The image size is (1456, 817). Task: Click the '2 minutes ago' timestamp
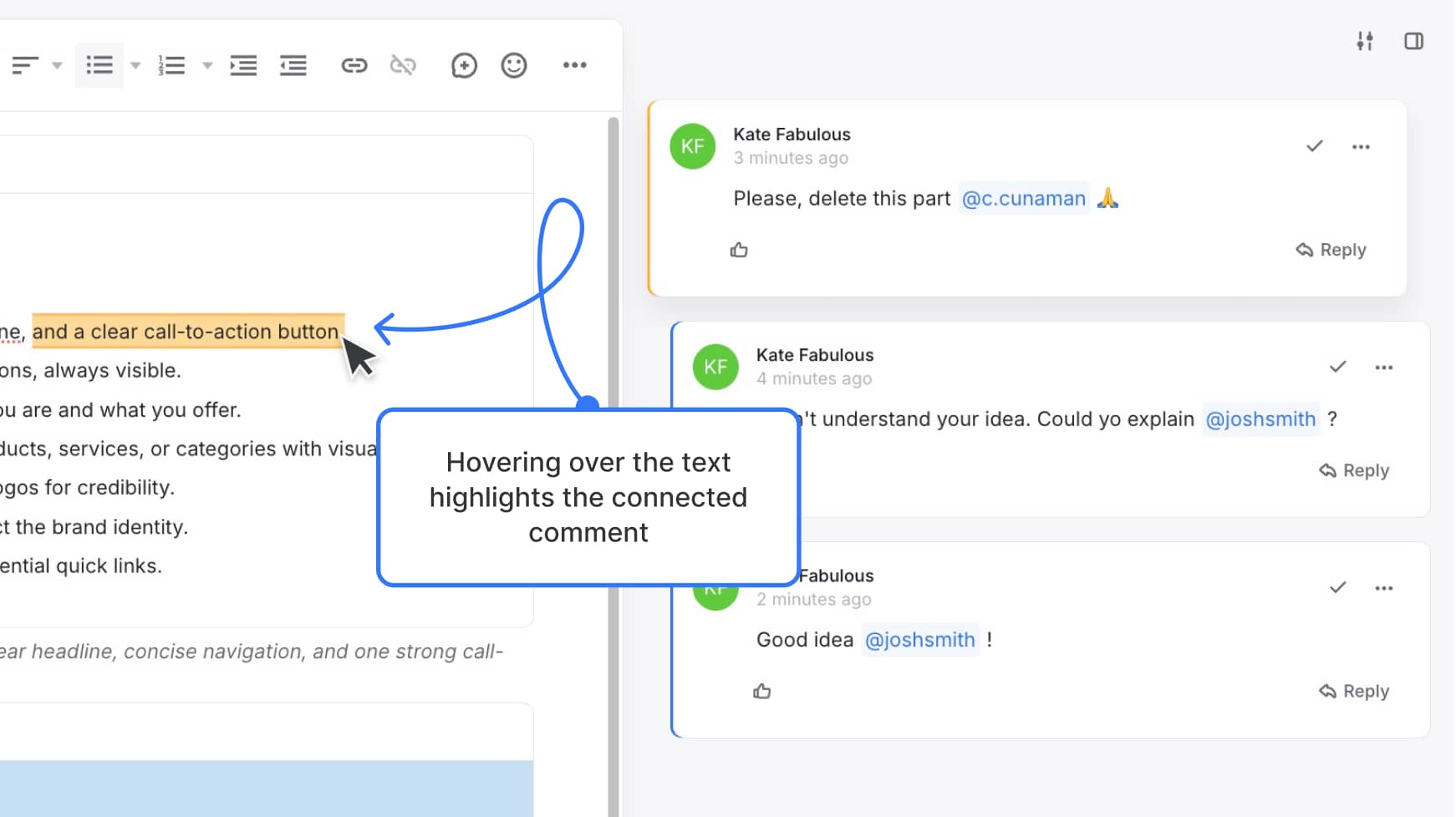pos(814,599)
